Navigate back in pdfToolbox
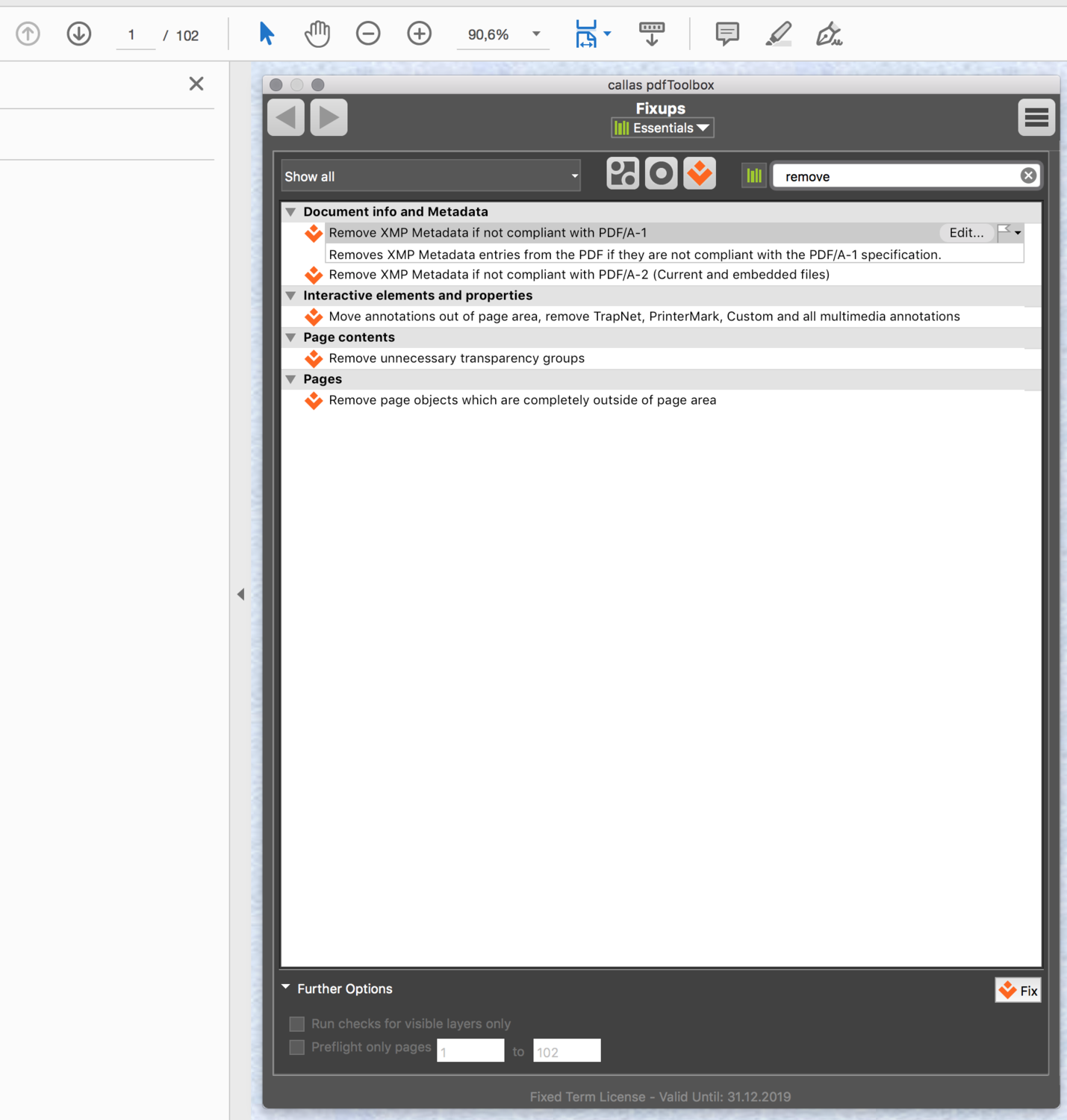1067x1120 pixels. 286,117
